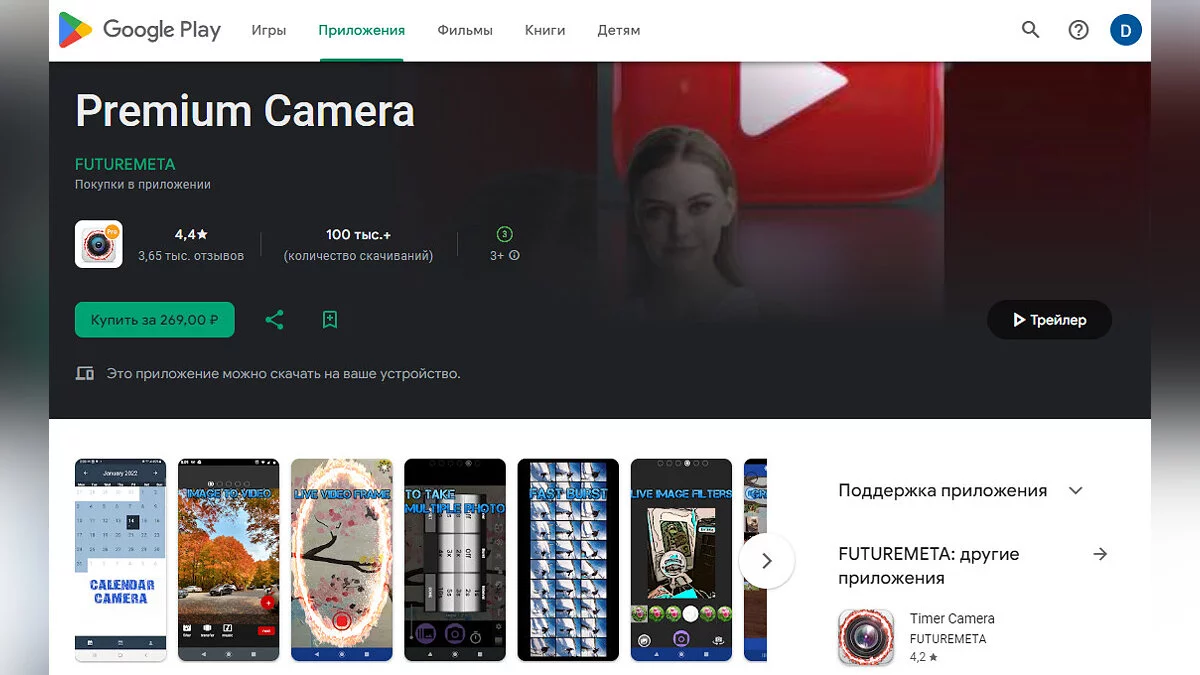
Task: Open the Книги tab
Action: coord(545,30)
